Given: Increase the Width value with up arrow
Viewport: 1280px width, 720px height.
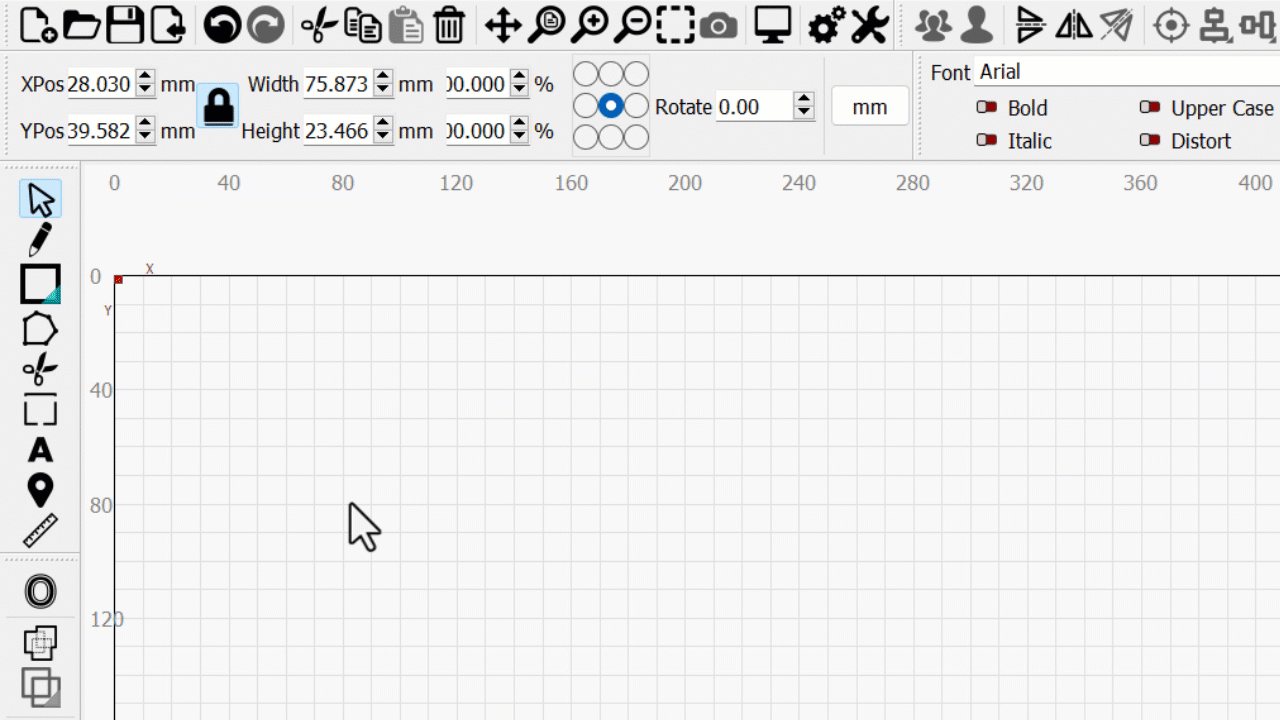Looking at the screenshot, I should (x=383, y=78).
